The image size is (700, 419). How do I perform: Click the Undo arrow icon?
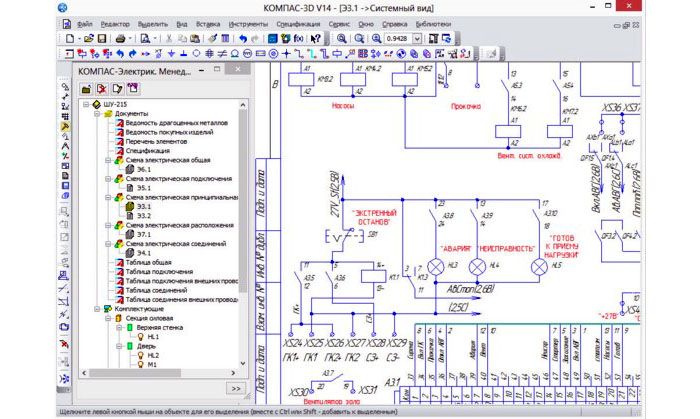tap(243, 38)
